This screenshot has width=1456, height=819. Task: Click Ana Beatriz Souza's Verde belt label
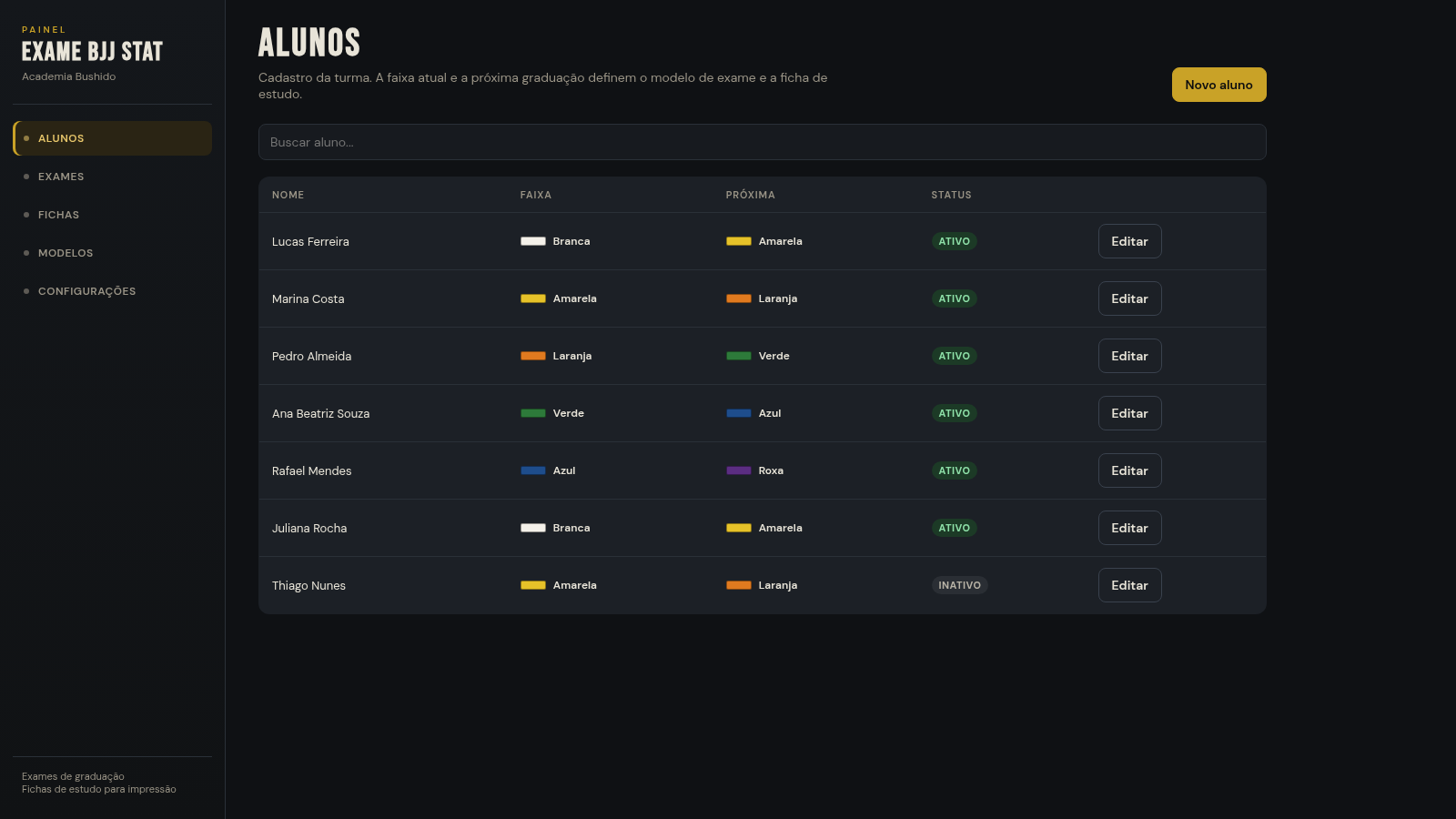click(569, 413)
